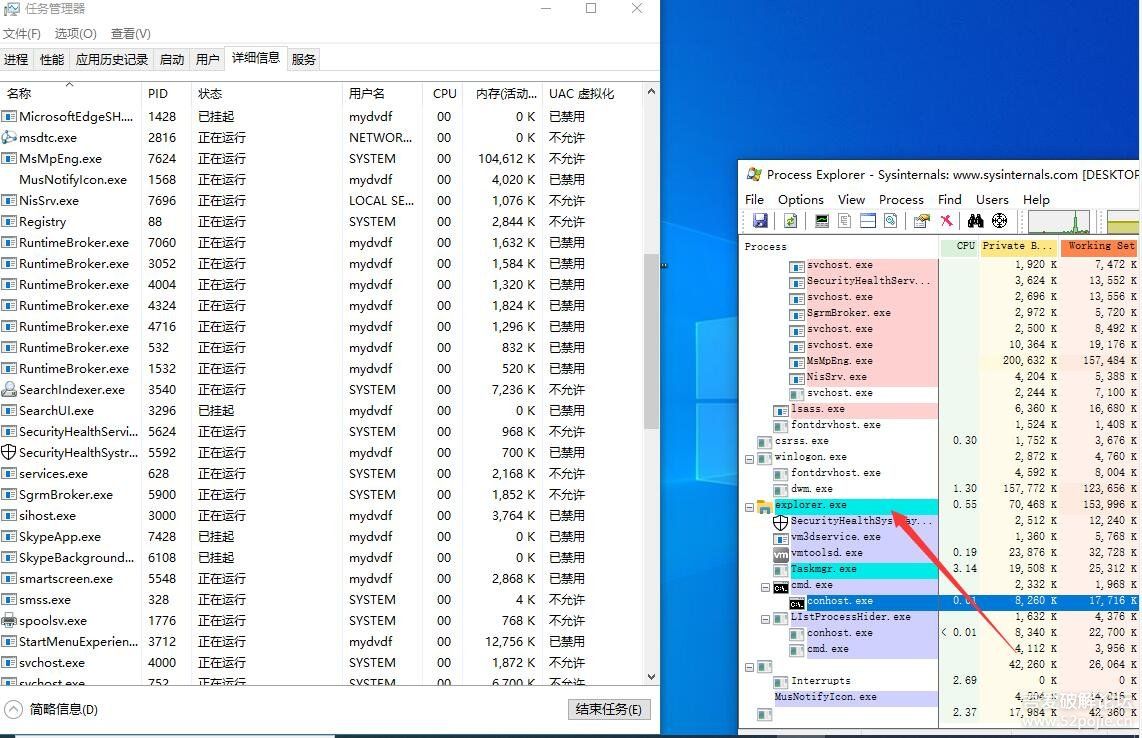Collapse the explorer.exe tree node
Viewport: 1142px width, 738px height.
[x=749, y=507]
